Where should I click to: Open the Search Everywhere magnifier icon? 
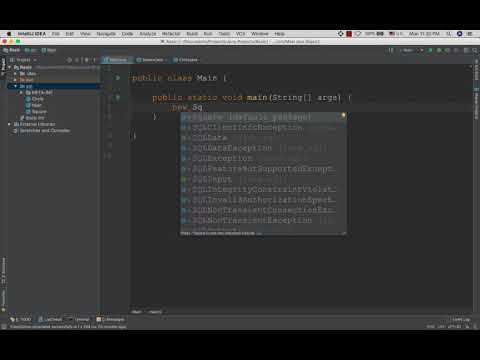[x=475, y=50]
